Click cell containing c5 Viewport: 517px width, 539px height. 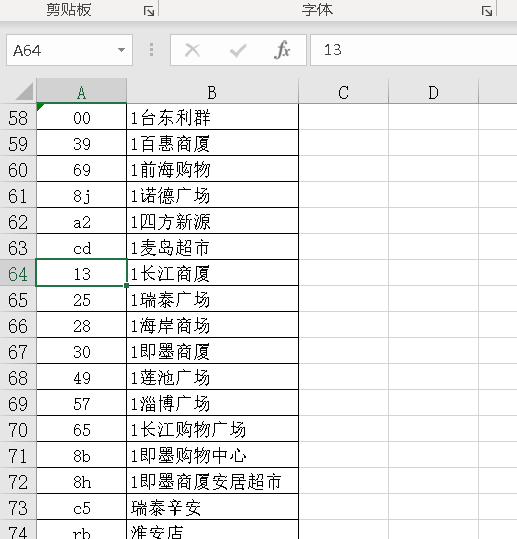(81, 508)
